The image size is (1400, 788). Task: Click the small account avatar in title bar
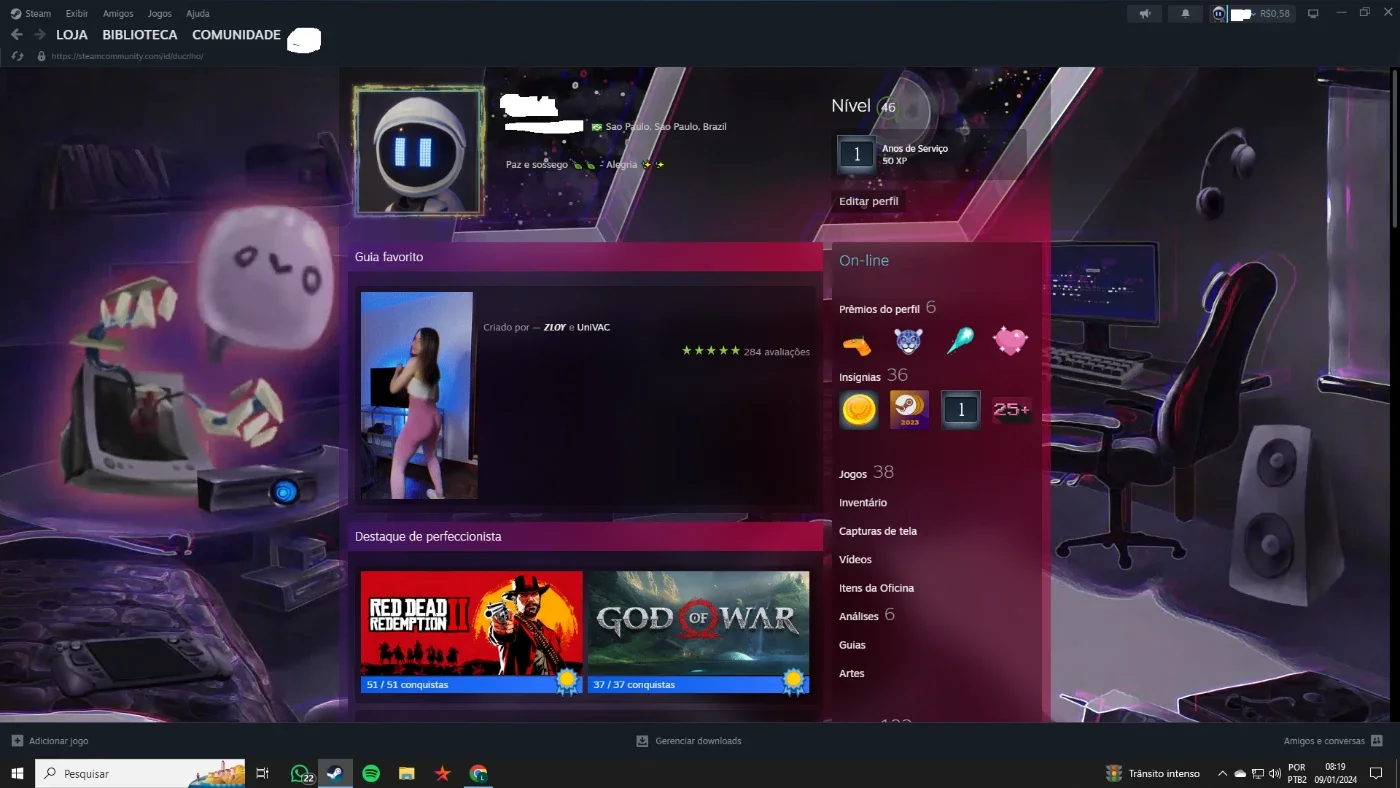click(1218, 14)
